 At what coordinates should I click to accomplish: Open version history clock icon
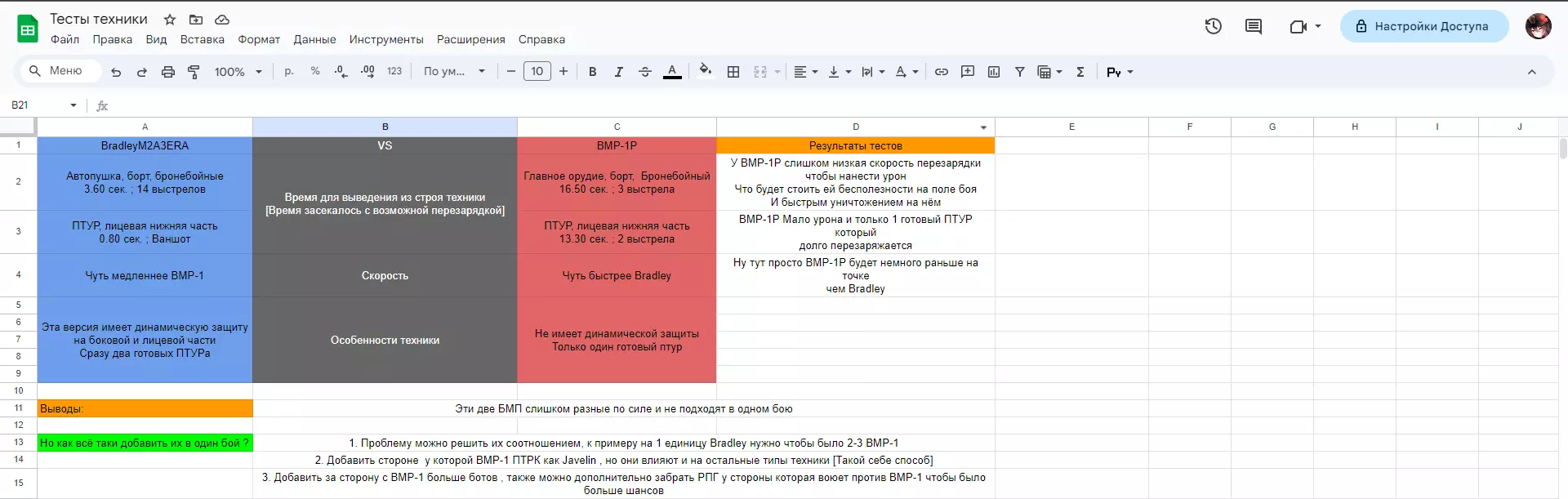pyautogui.click(x=1214, y=26)
